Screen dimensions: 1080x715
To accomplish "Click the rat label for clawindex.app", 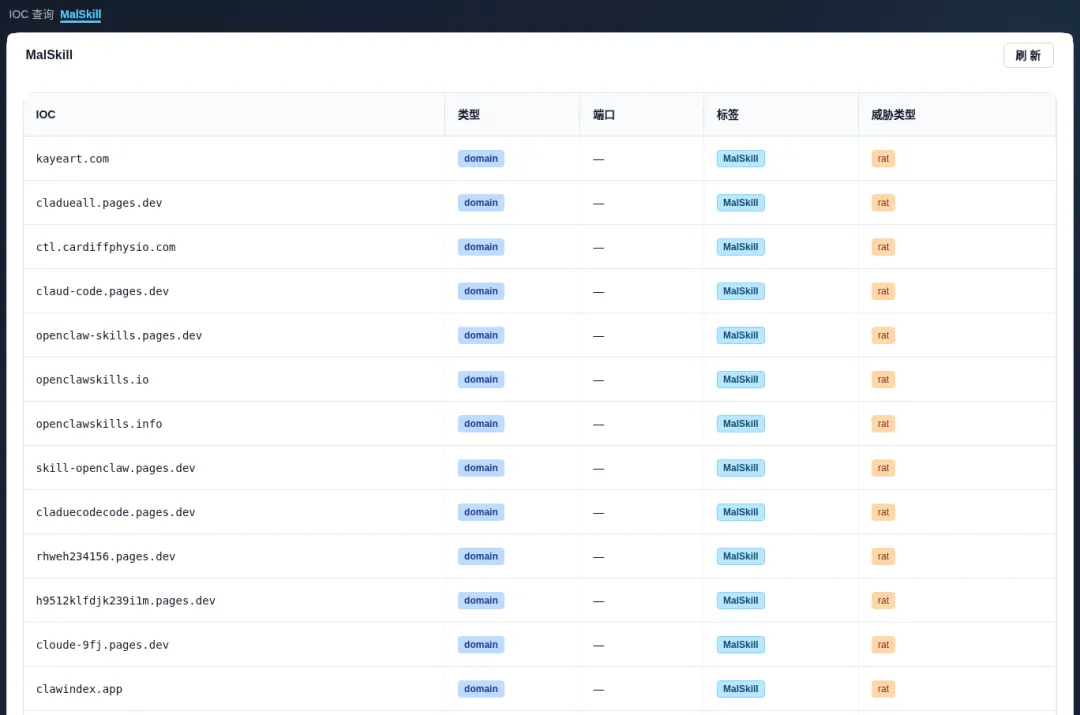I will coord(883,688).
